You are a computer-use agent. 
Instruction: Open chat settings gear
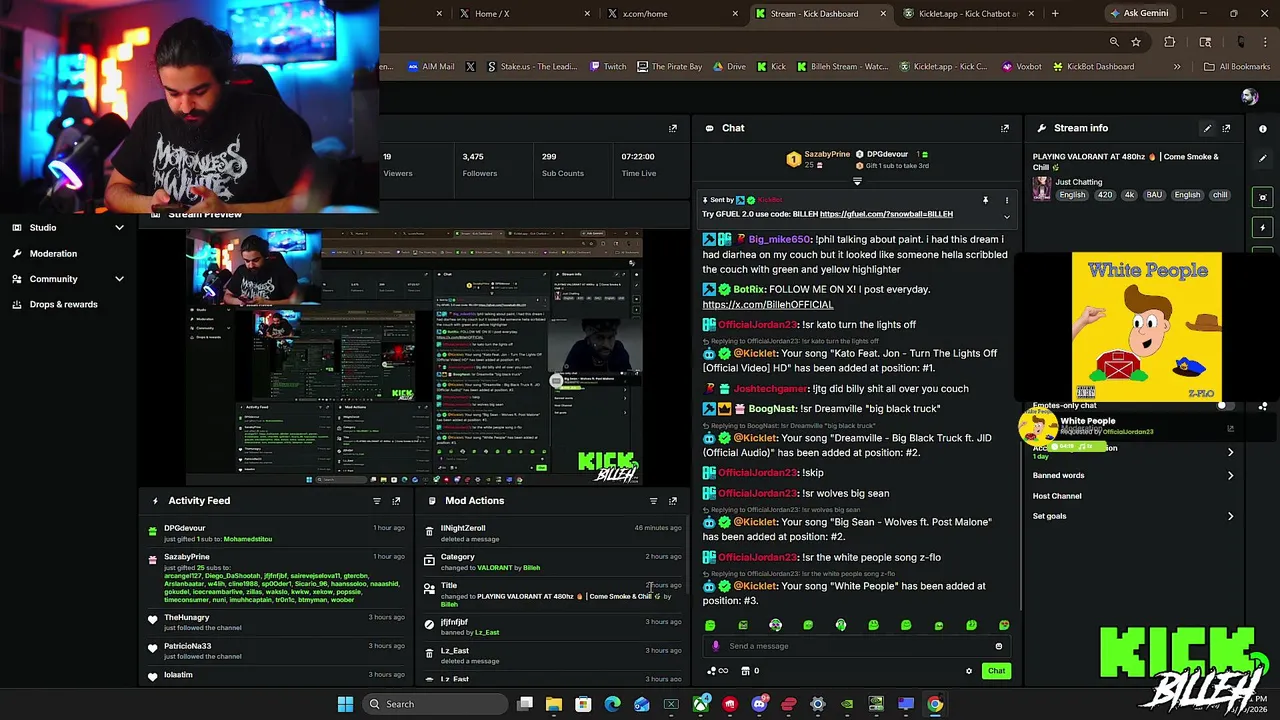point(968,671)
